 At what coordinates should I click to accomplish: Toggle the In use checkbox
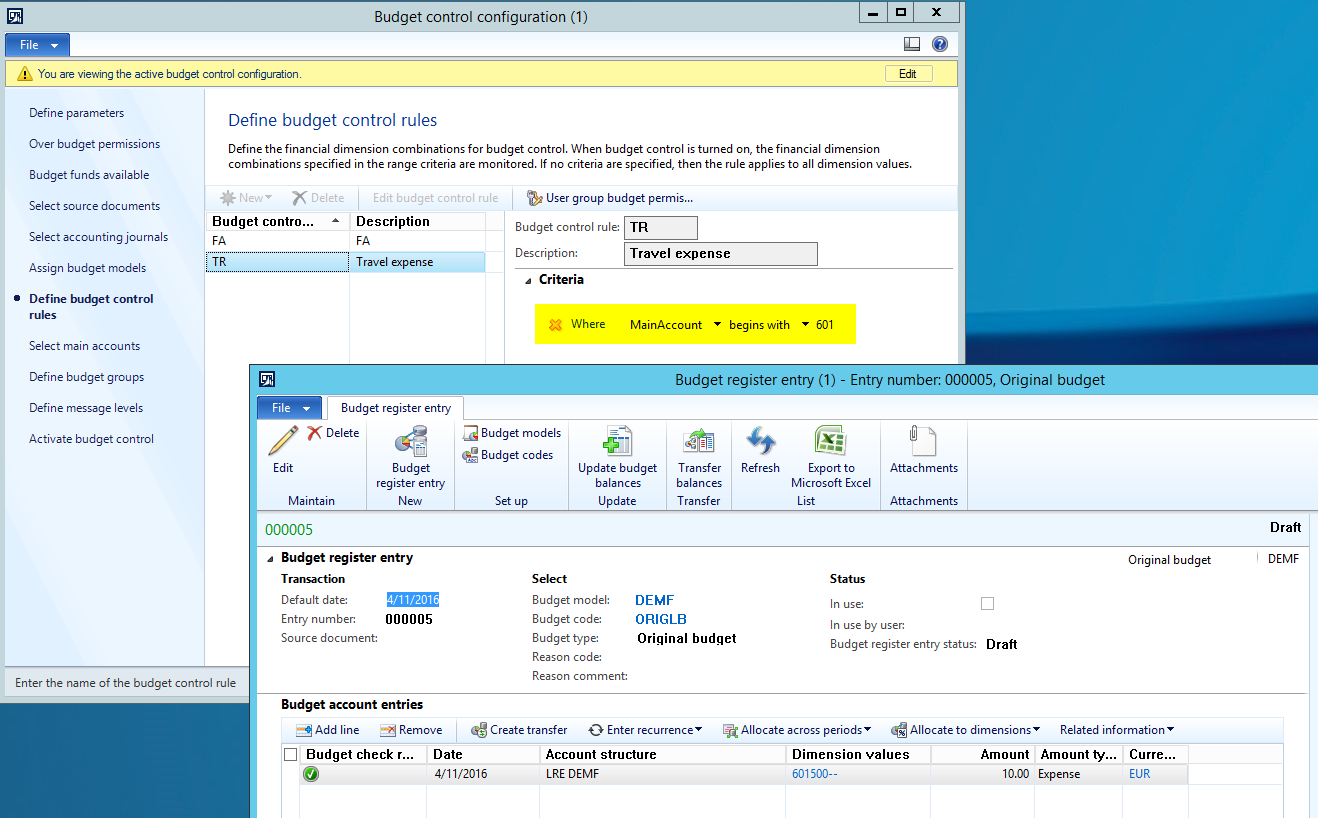[988, 604]
